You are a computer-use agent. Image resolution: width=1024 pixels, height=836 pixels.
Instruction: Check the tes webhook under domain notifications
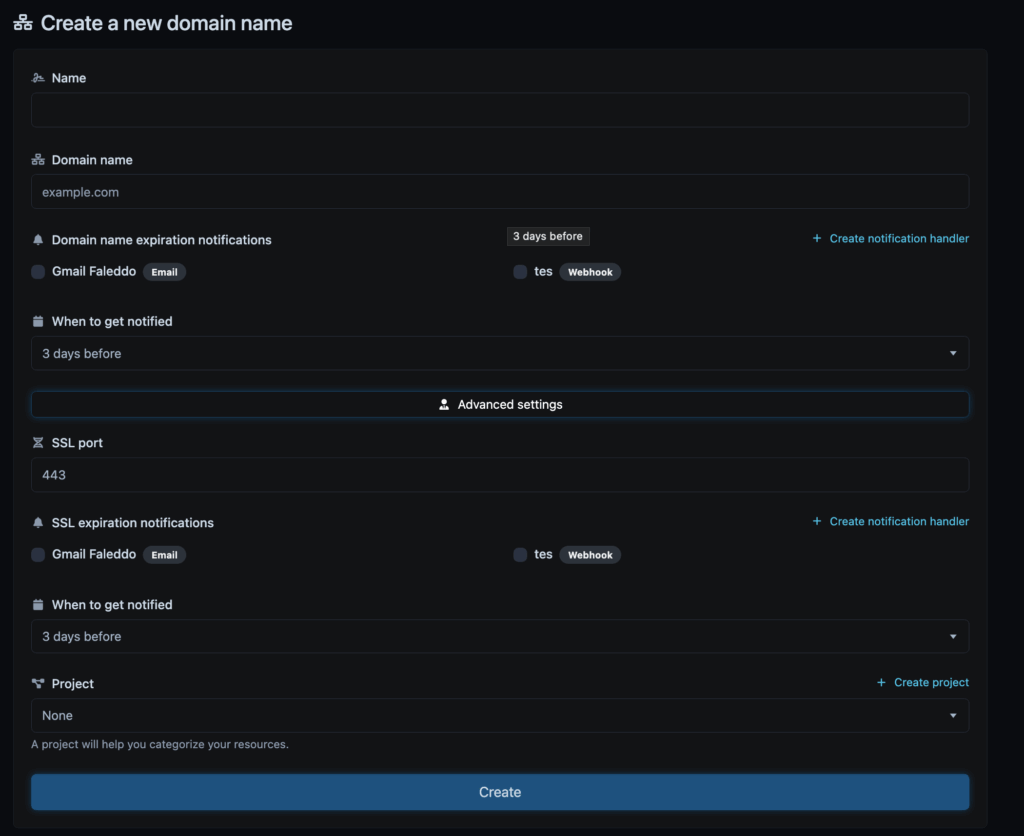(x=520, y=272)
